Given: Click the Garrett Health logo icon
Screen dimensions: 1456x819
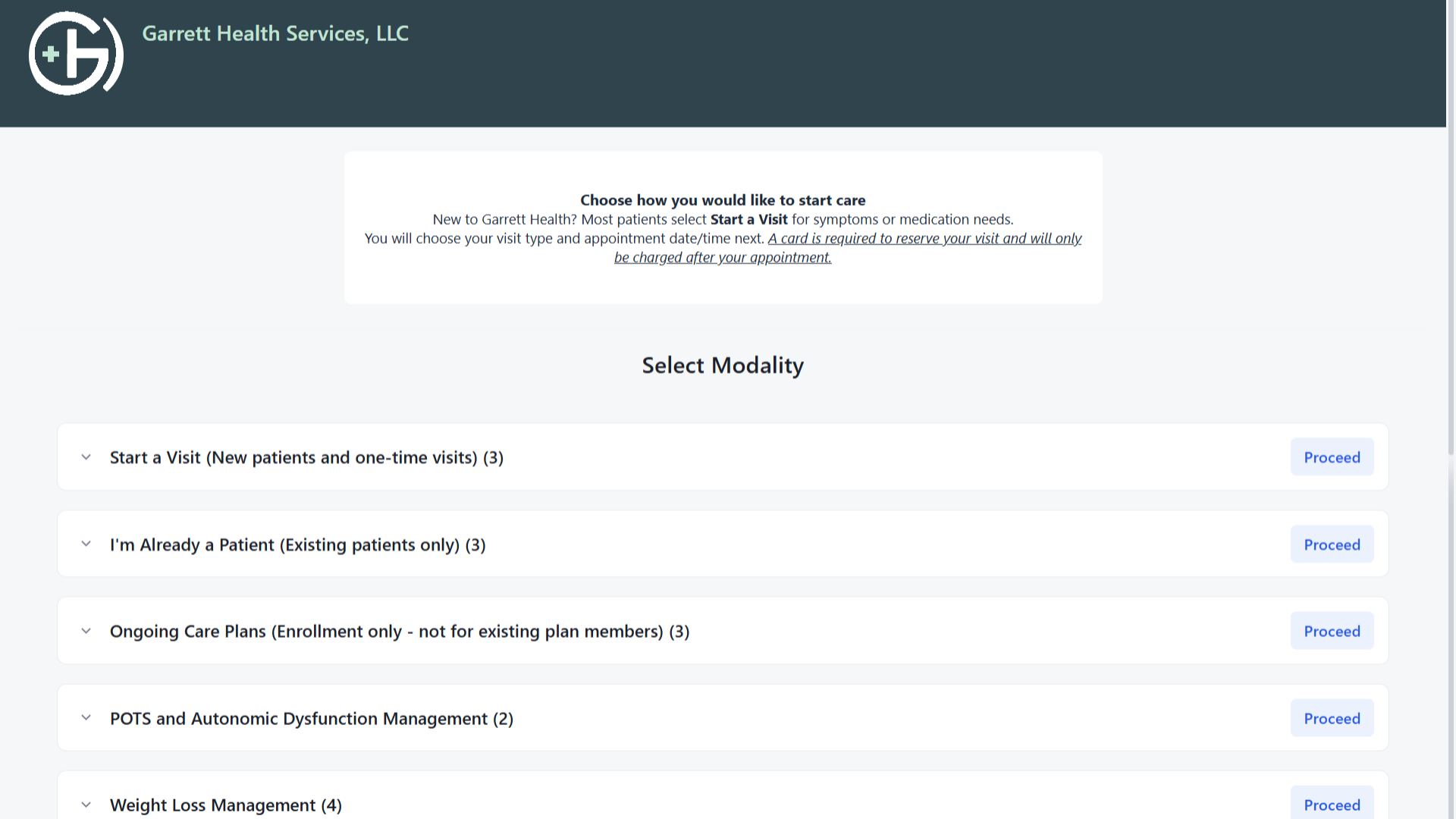Looking at the screenshot, I should (76, 53).
